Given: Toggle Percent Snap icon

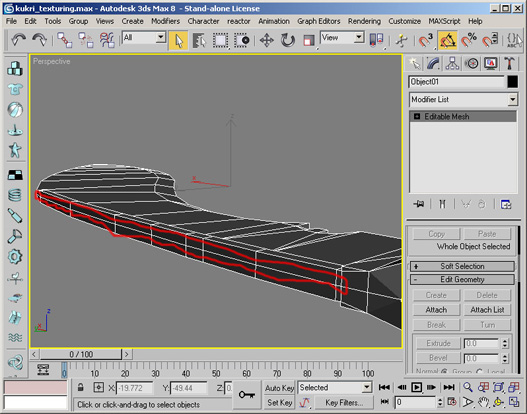Looking at the screenshot, I should [x=469, y=40].
